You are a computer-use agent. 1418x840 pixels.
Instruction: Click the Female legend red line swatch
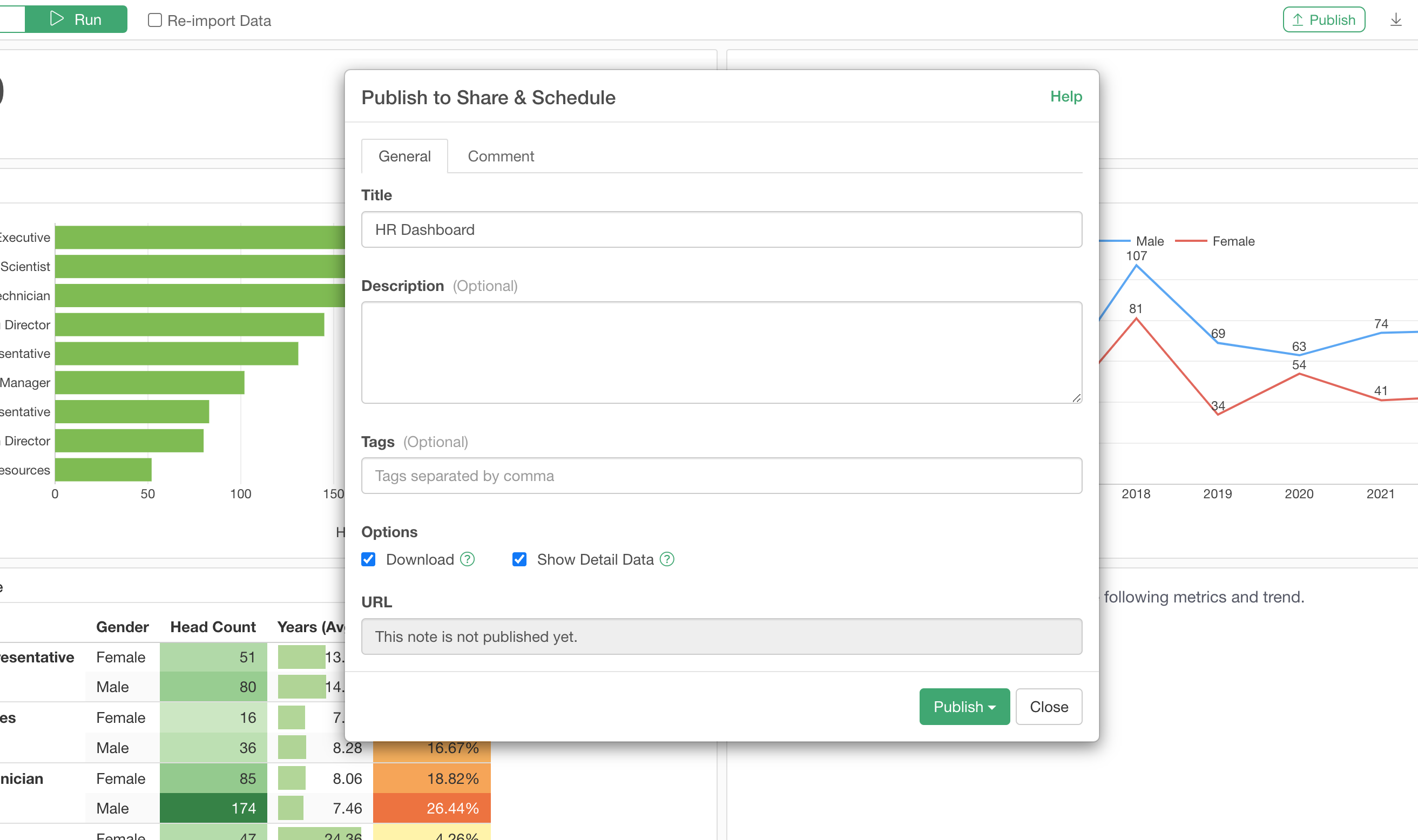(1191, 241)
